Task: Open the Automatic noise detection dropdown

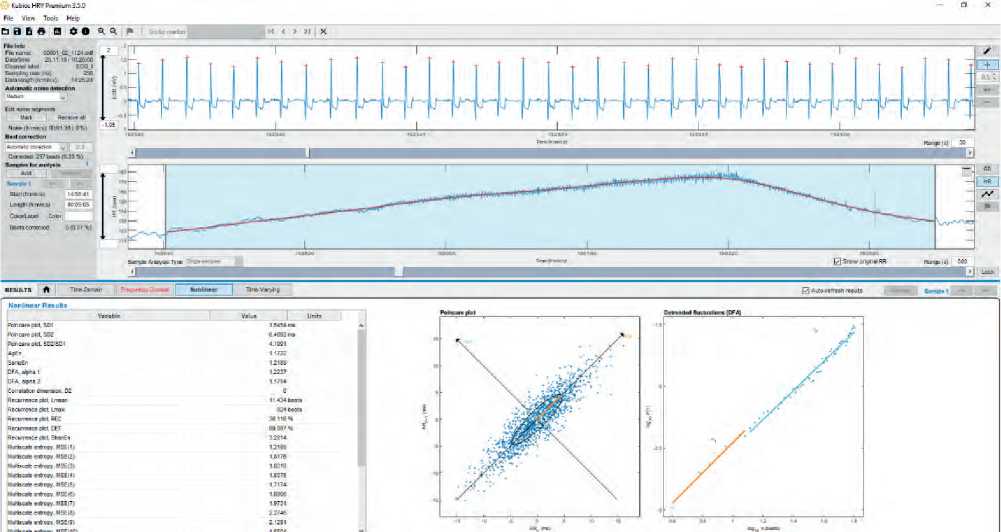Action: pyautogui.click(x=35, y=96)
